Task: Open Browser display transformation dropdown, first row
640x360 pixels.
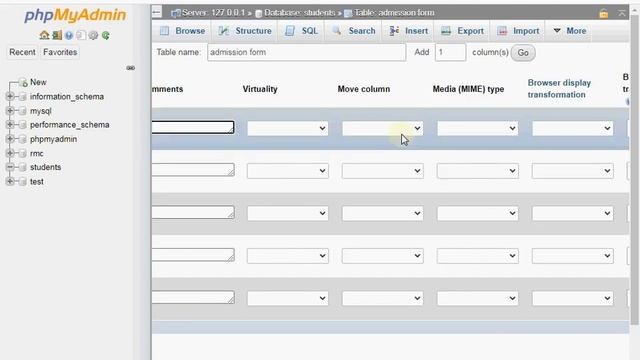Action: tap(573, 129)
